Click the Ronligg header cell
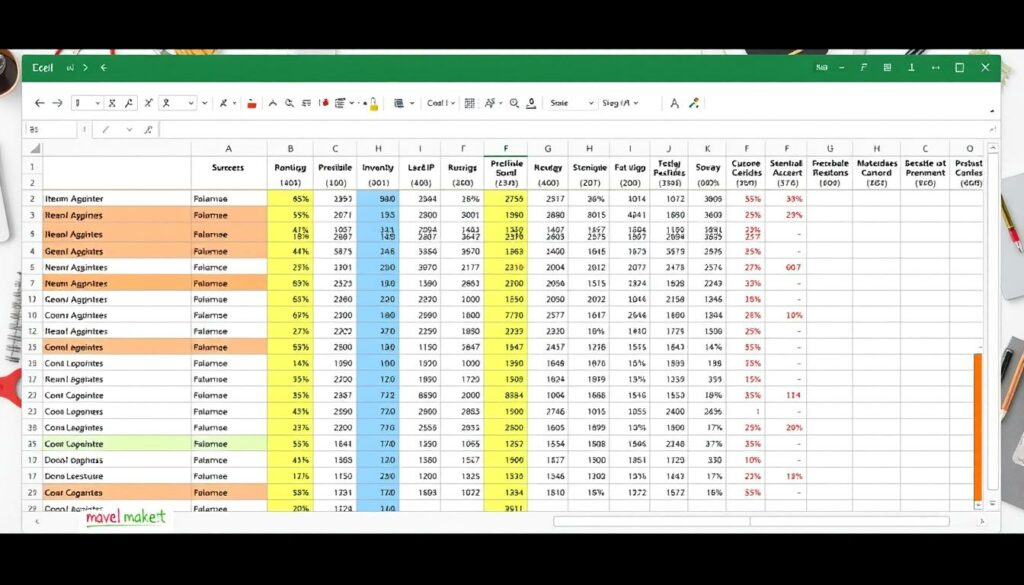The image size is (1024, 585). (x=290, y=168)
